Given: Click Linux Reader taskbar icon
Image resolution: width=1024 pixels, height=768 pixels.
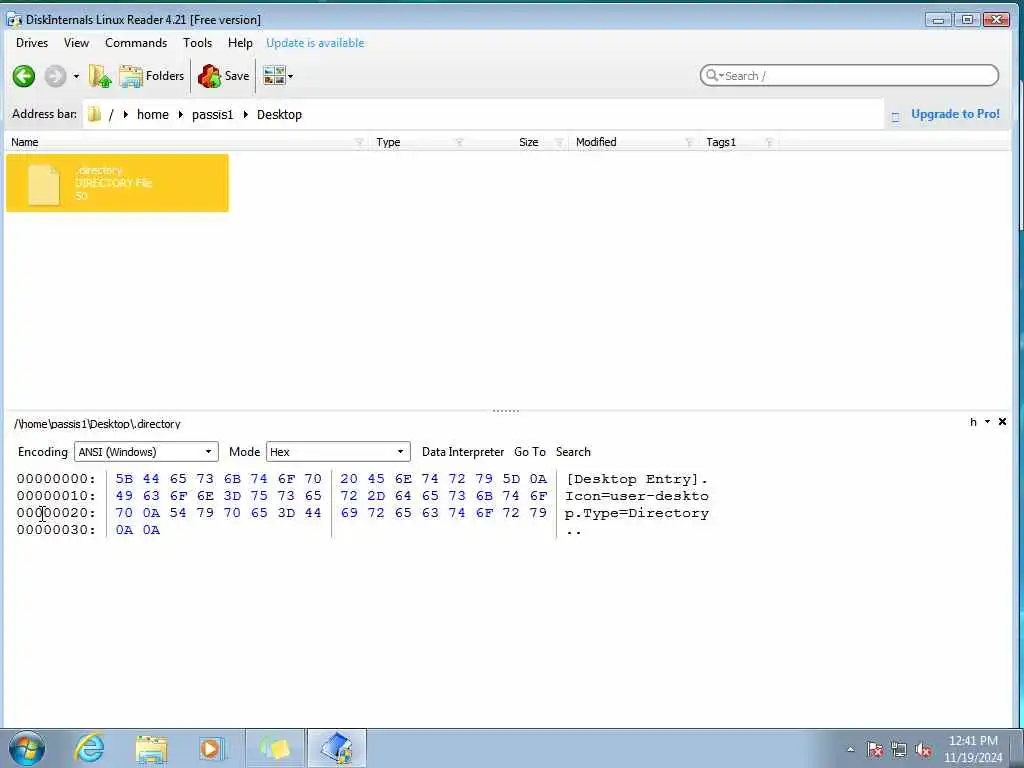Looking at the screenshot, I should 337,748.
